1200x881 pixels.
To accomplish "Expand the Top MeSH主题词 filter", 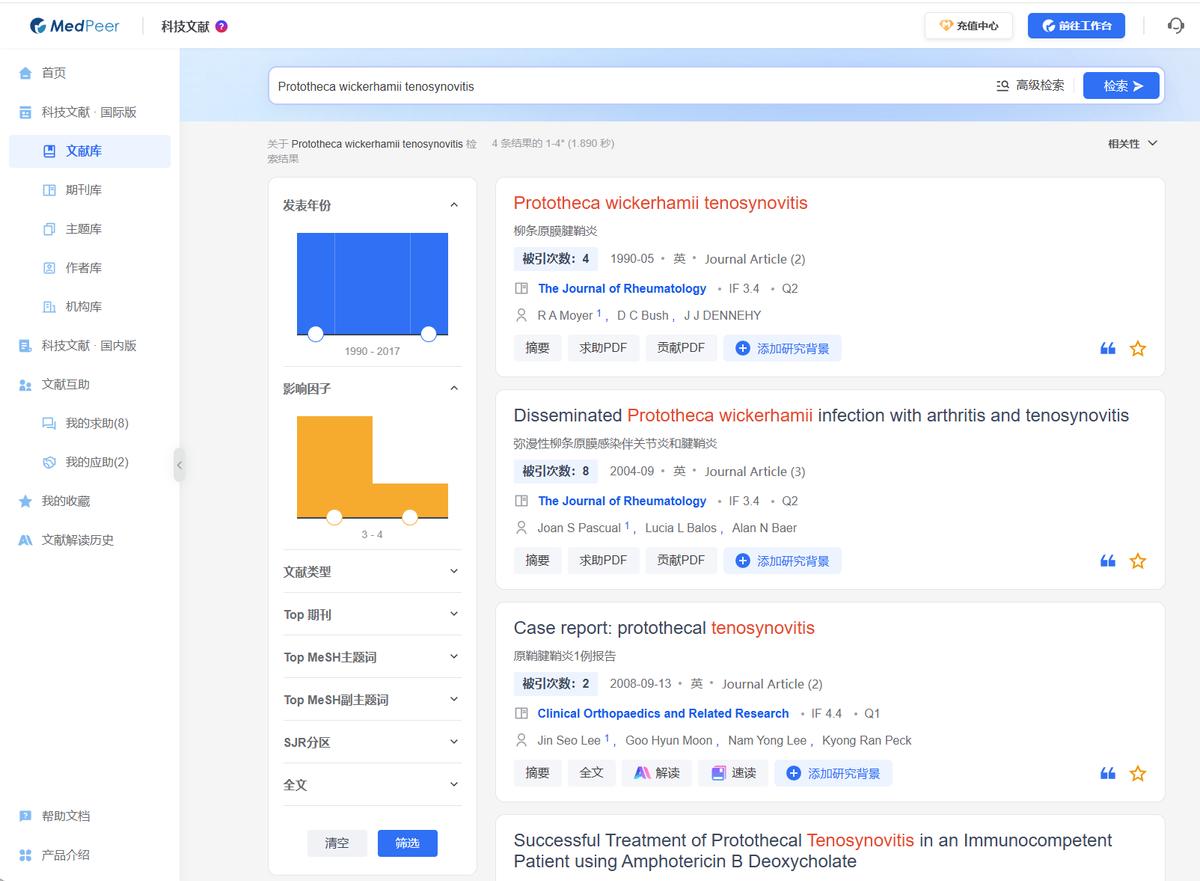I will pos(371,657).
